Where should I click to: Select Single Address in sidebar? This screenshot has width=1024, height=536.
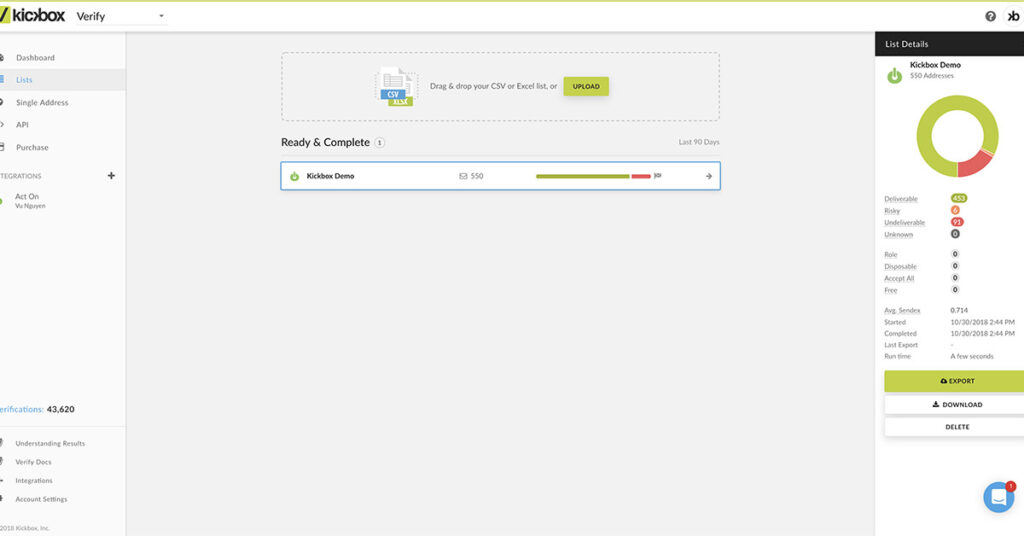coord(42,103)
